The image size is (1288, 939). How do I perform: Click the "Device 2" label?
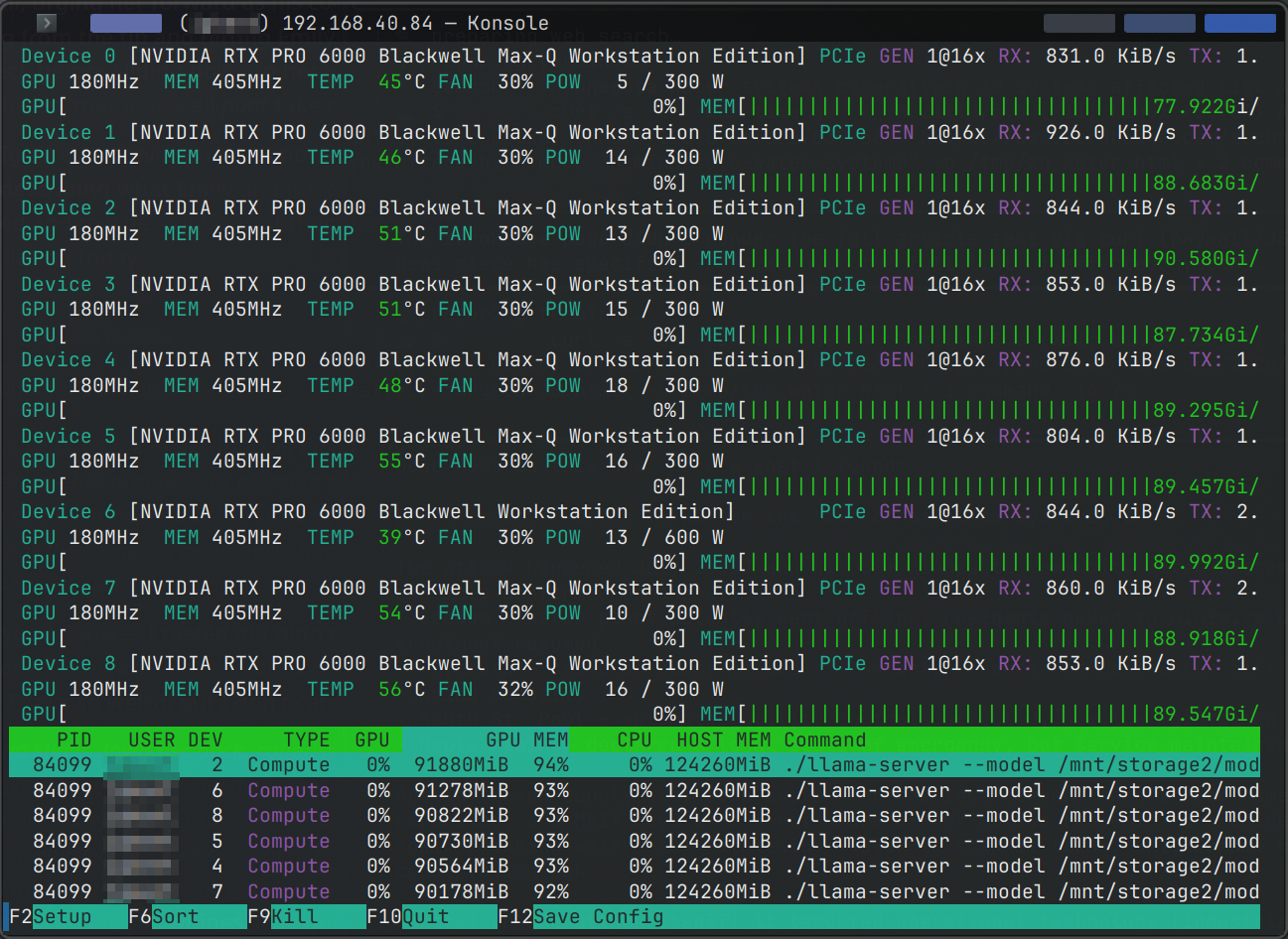69,208
